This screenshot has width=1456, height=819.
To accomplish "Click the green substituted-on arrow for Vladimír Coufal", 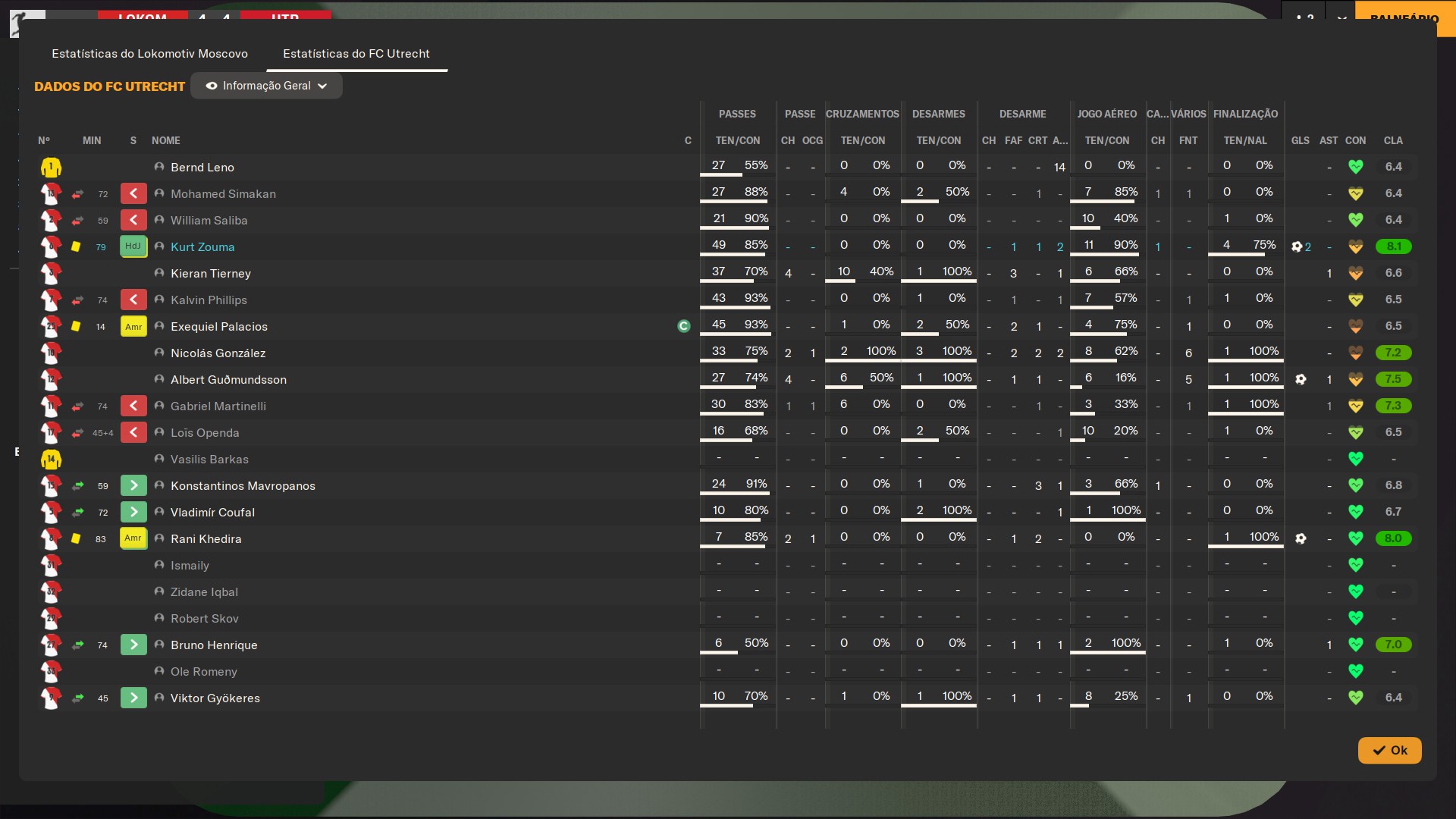I will (133, 512).
